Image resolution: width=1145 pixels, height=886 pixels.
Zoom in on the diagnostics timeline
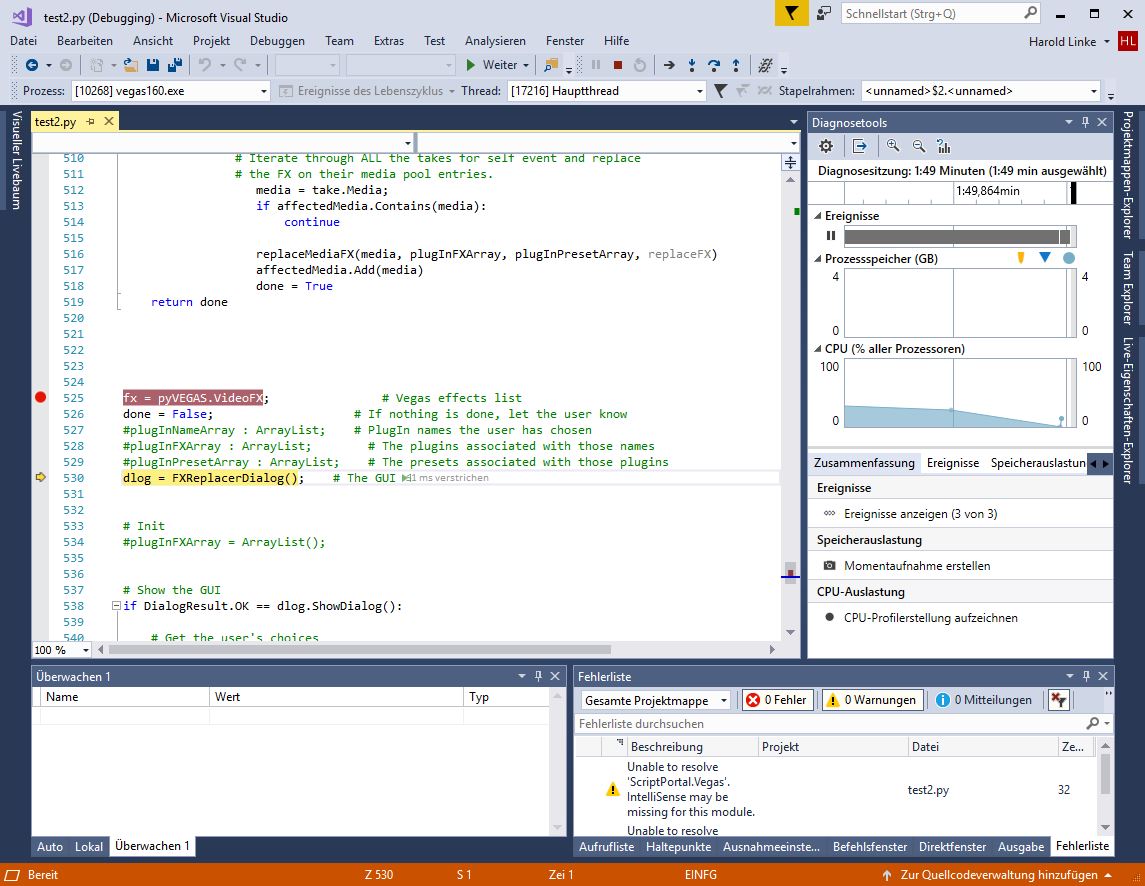point(893,146)
